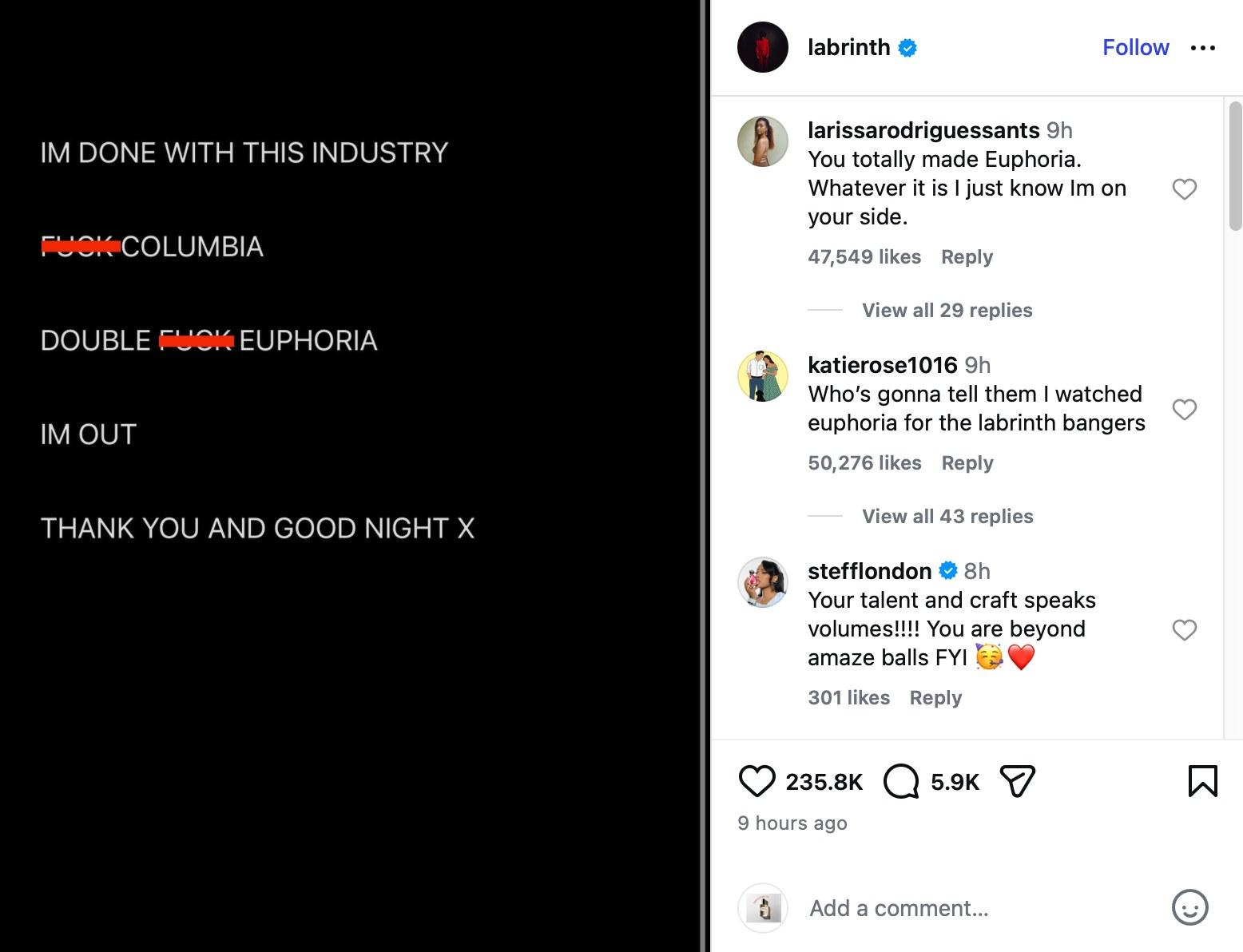This screenshot has width=1243, height=952.
Task: Click the Follow button for labrinth
Action: 1135,47
